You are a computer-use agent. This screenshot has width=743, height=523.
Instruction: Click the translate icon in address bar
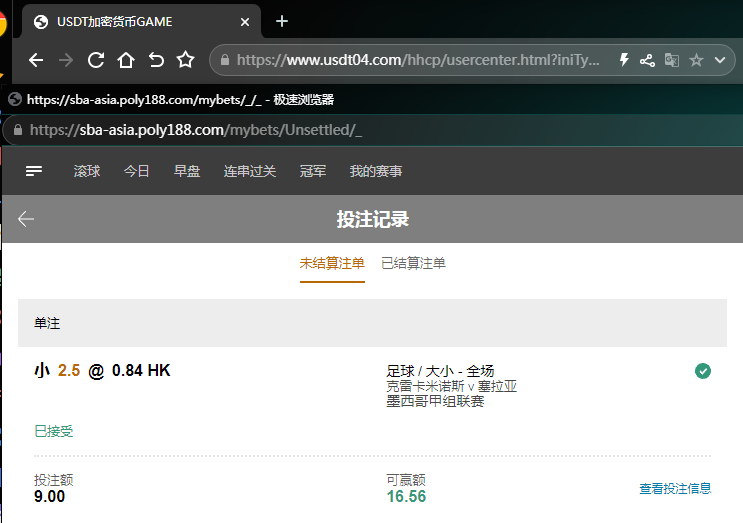[x=672, y=60]
